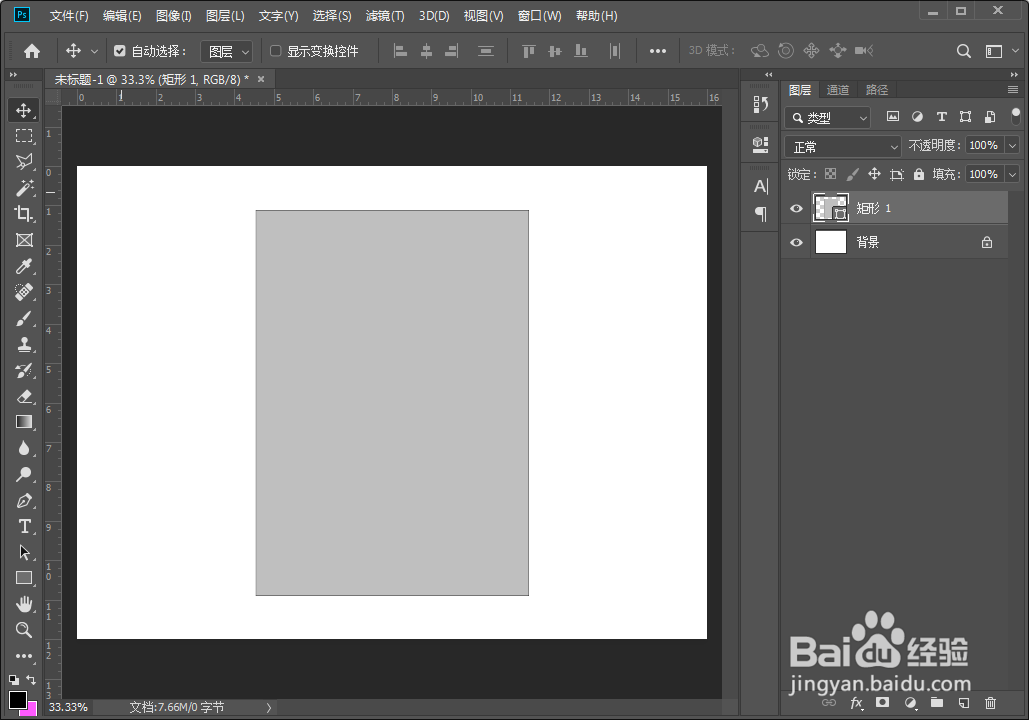Viewport: 1029px width, 720px height.
Task: Align horizontal centers in options bar
Action: pyautogui.click(x=426, y=51)
